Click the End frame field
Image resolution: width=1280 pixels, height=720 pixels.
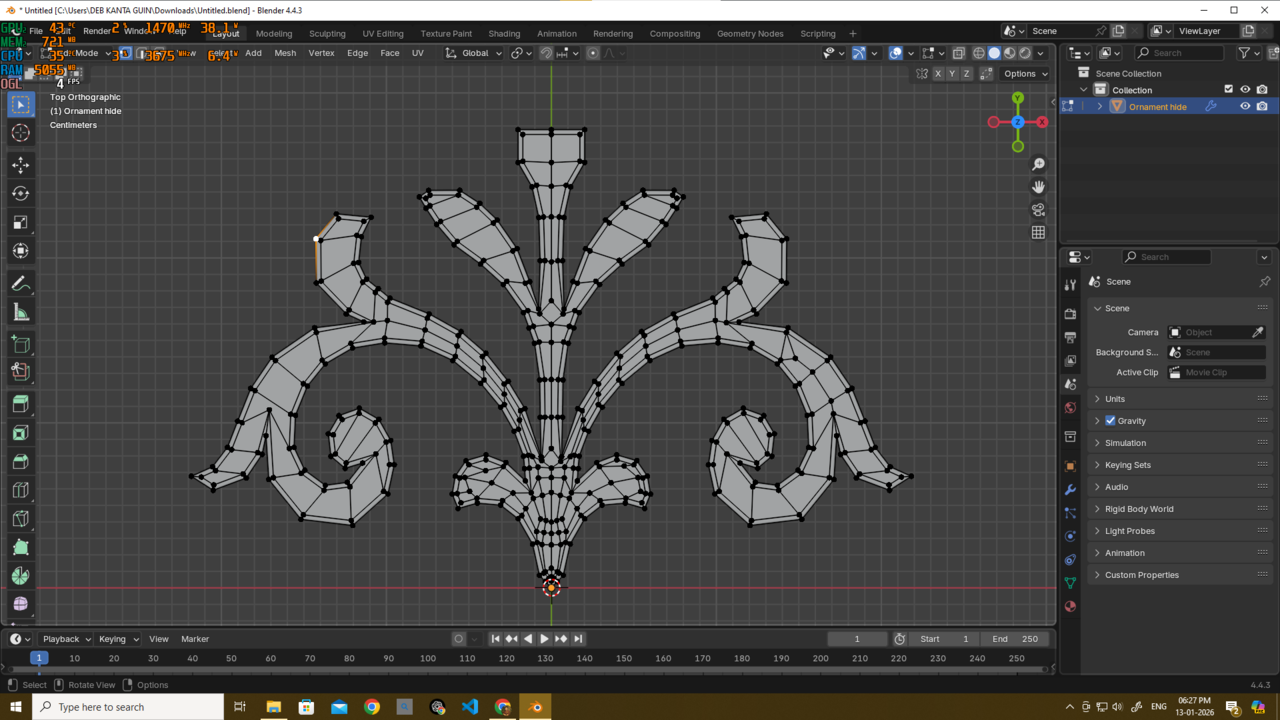coord(1015,639)
